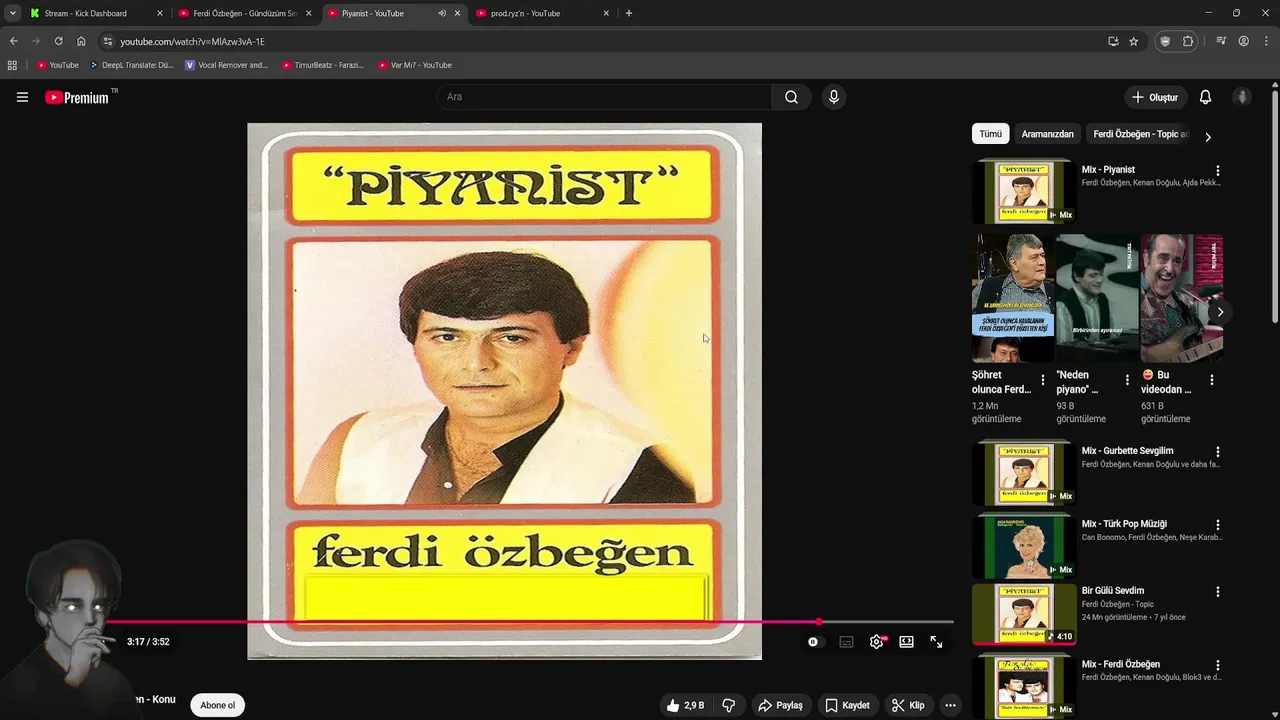1280x720 pixels.
Task: Click the YouTube search input field
Action: (603, 97)
